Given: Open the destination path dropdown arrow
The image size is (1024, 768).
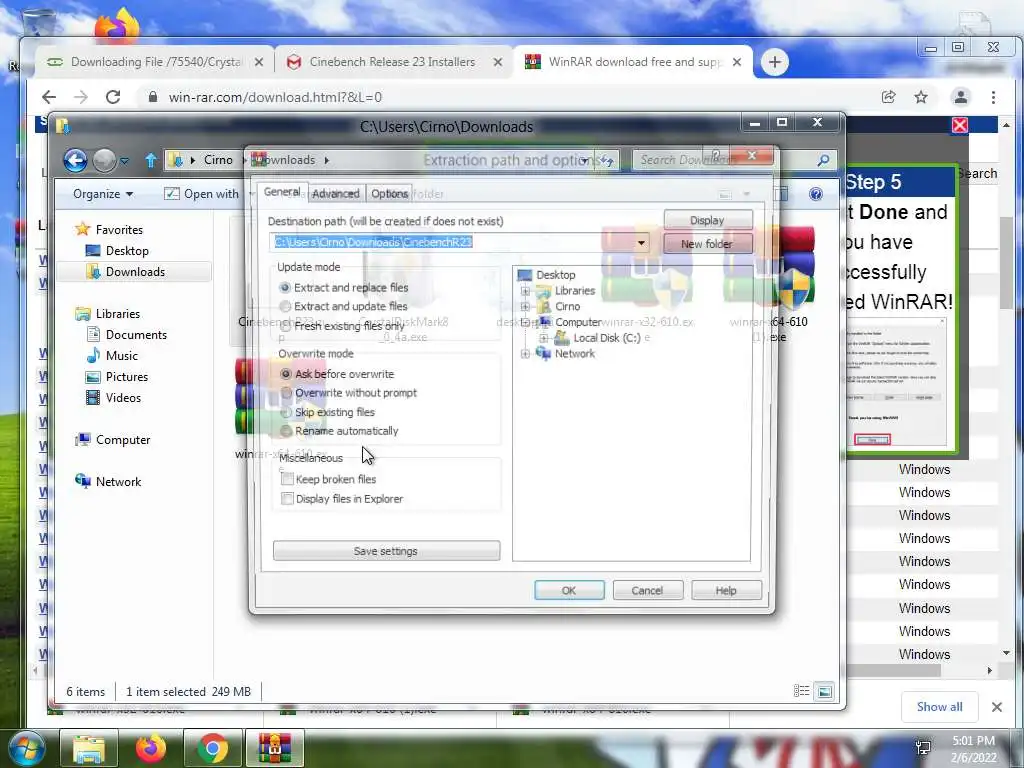Looking at the screenshot, I should (641, 243).
